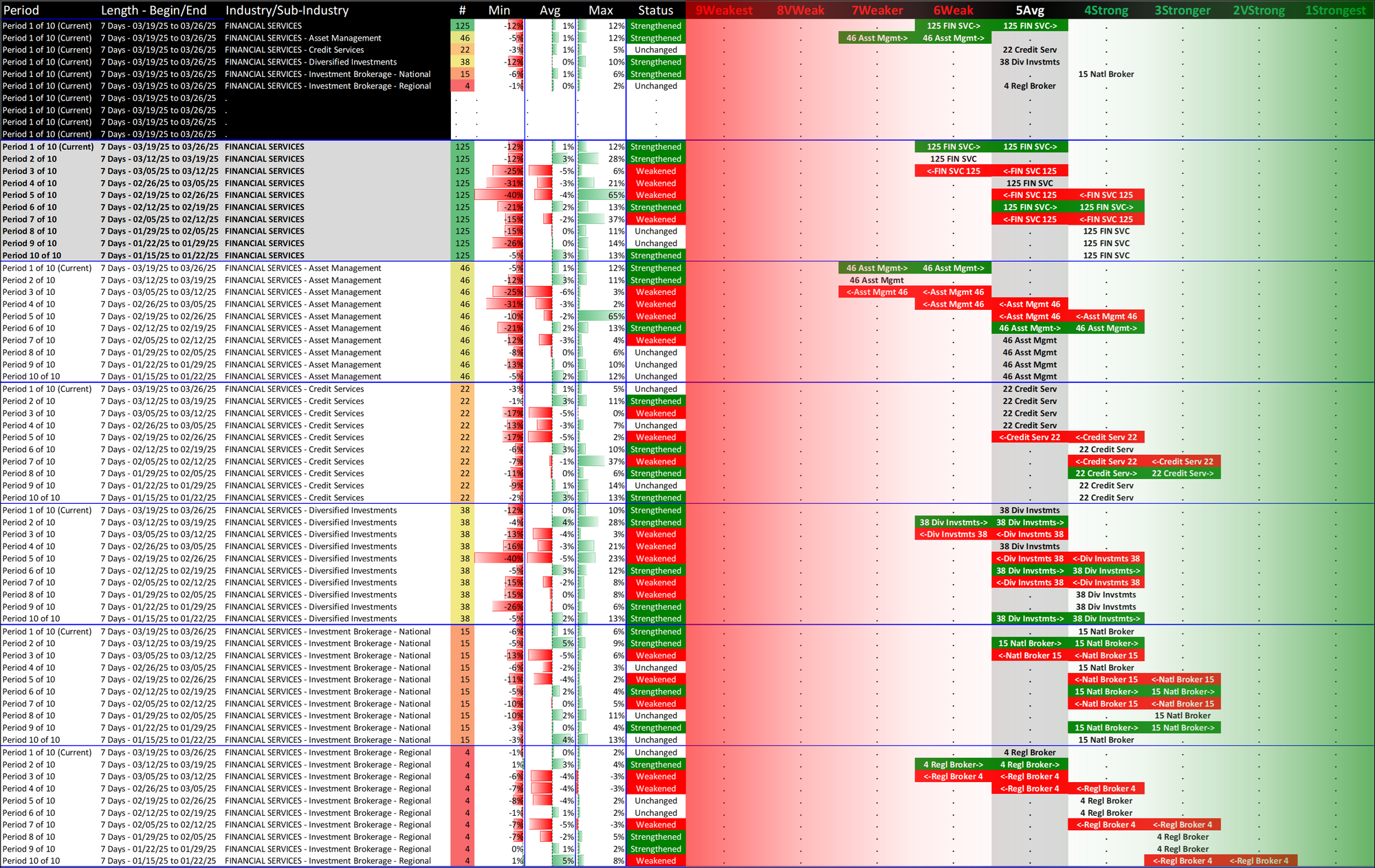Click the Length - Begin/End column header
1375x868 pixels.
153,10
